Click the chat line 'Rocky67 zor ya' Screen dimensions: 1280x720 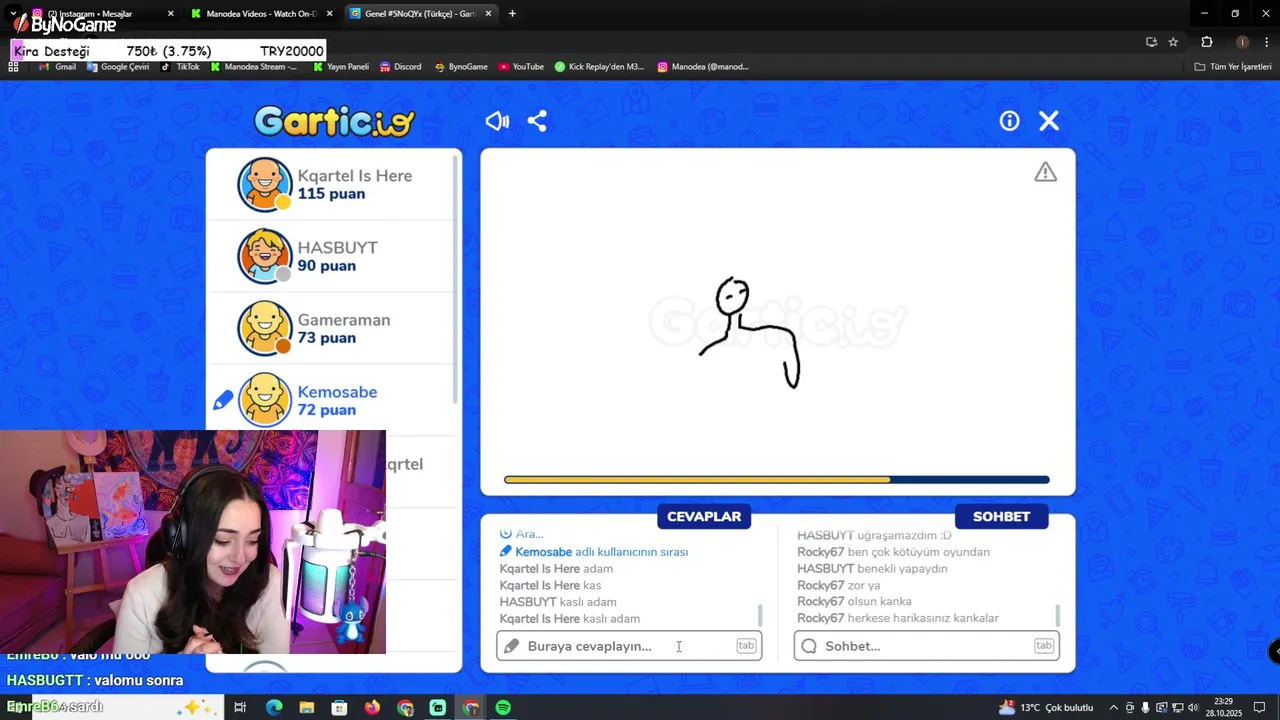pos(838,585)
